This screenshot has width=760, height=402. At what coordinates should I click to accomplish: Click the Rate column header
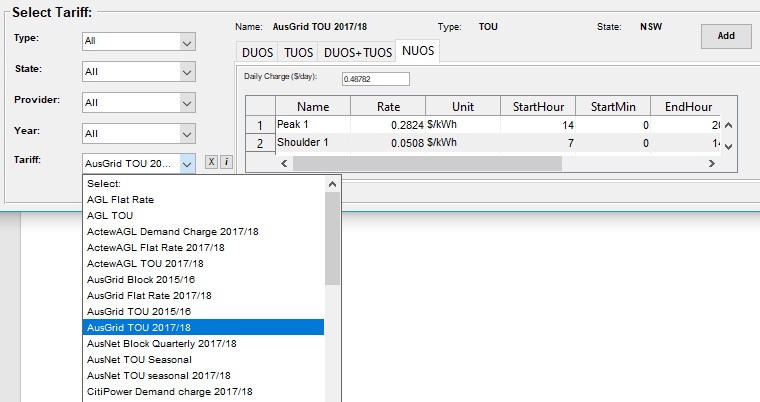(x=388, y=107)
